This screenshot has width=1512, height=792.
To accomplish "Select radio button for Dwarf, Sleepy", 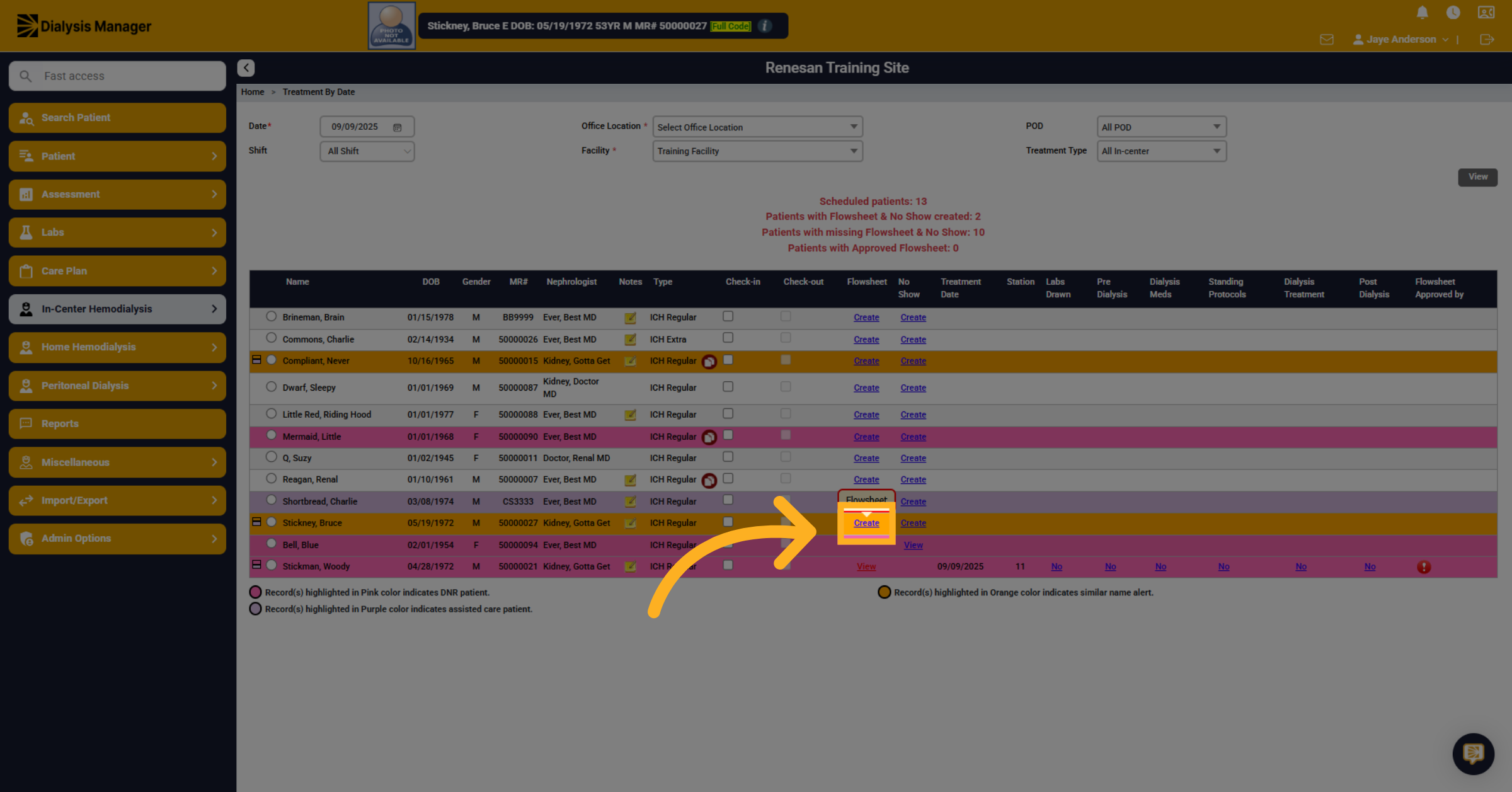I will pyautogui.click(x=271, y=387).
